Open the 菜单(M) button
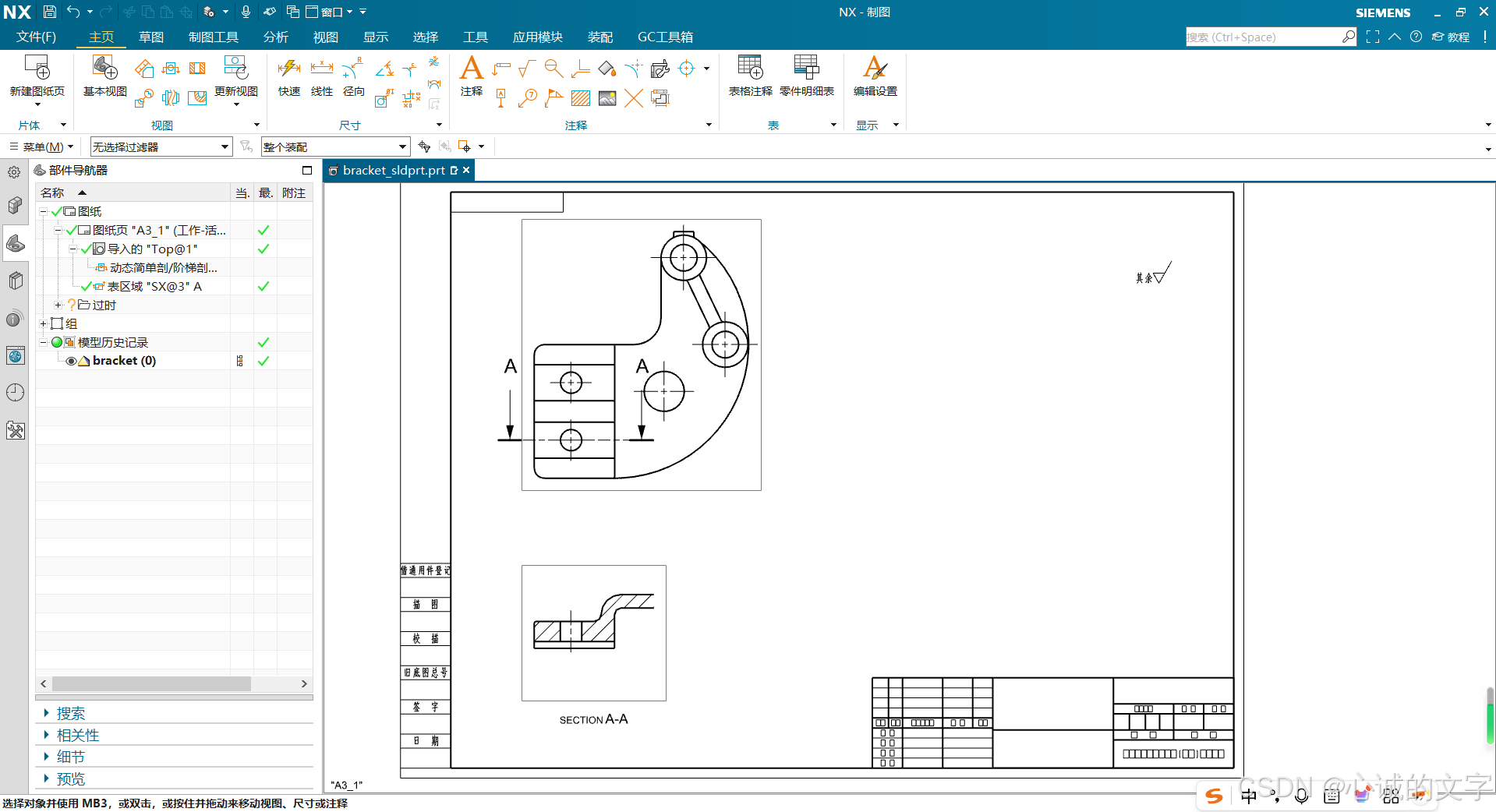Image resolution: width=1496 pixels, height=812 pixels. tap(42, 147)
